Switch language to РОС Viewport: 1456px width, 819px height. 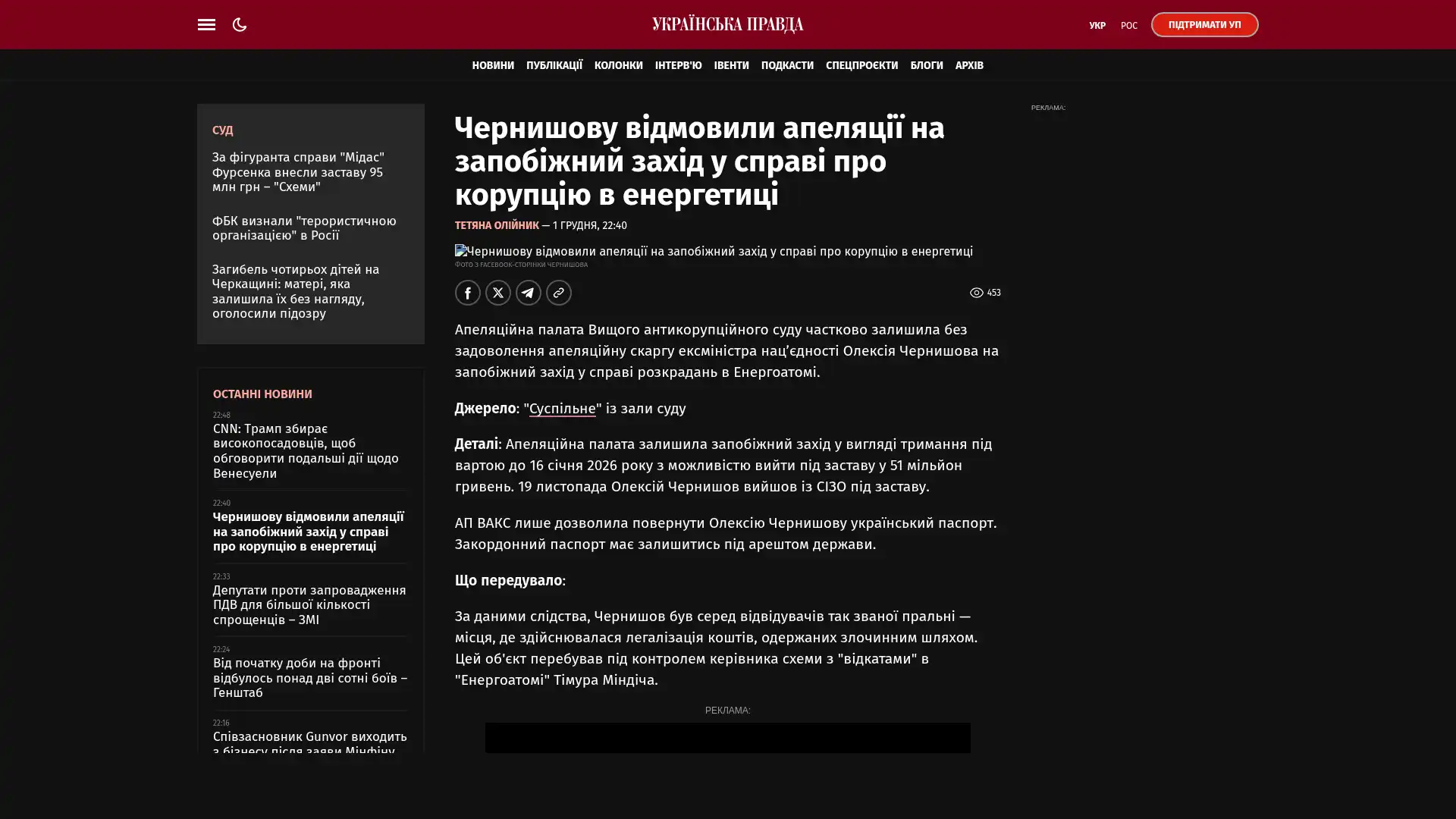(x=1128, y=25)
